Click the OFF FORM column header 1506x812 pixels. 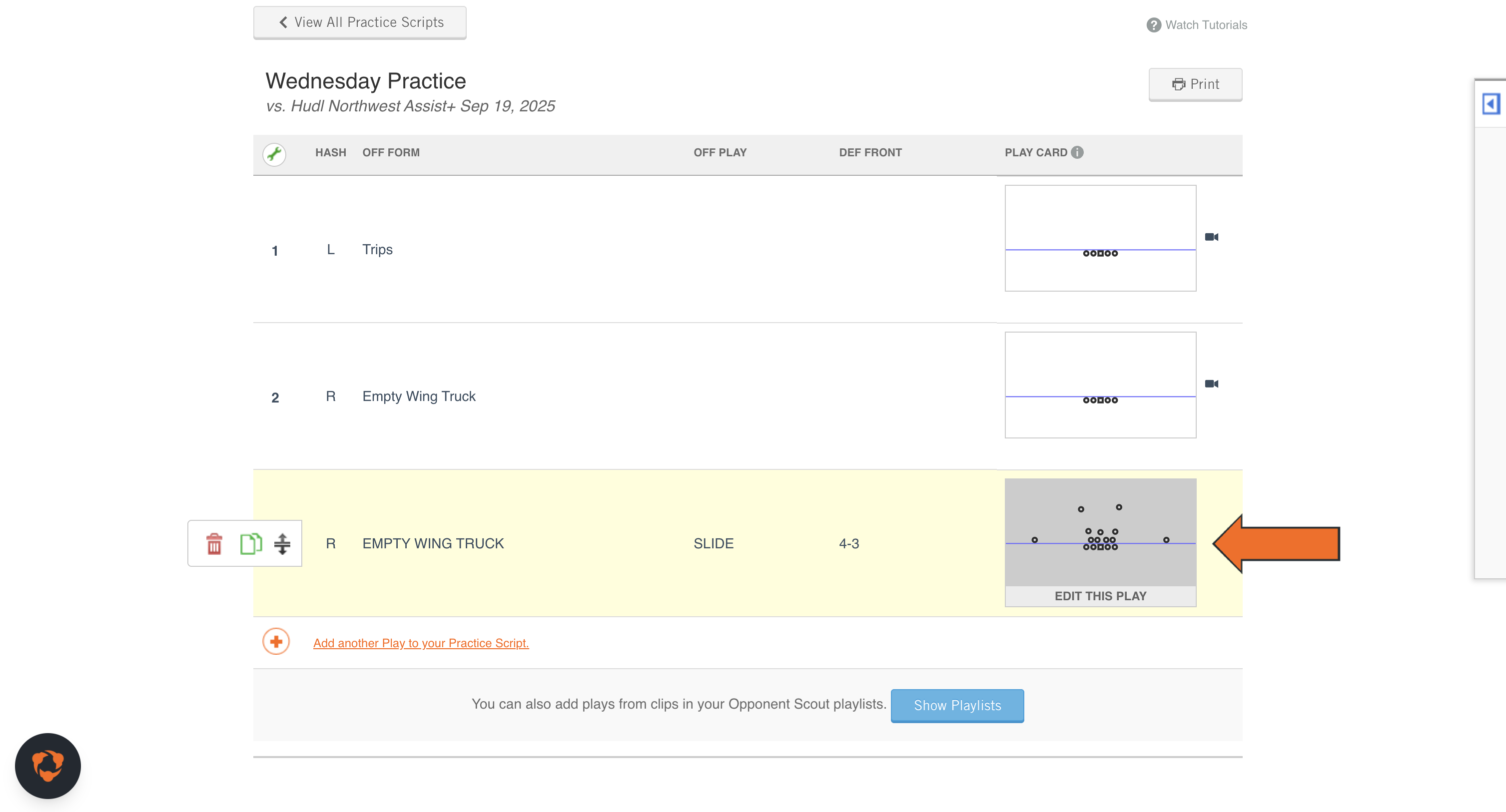tap(391, 152)
